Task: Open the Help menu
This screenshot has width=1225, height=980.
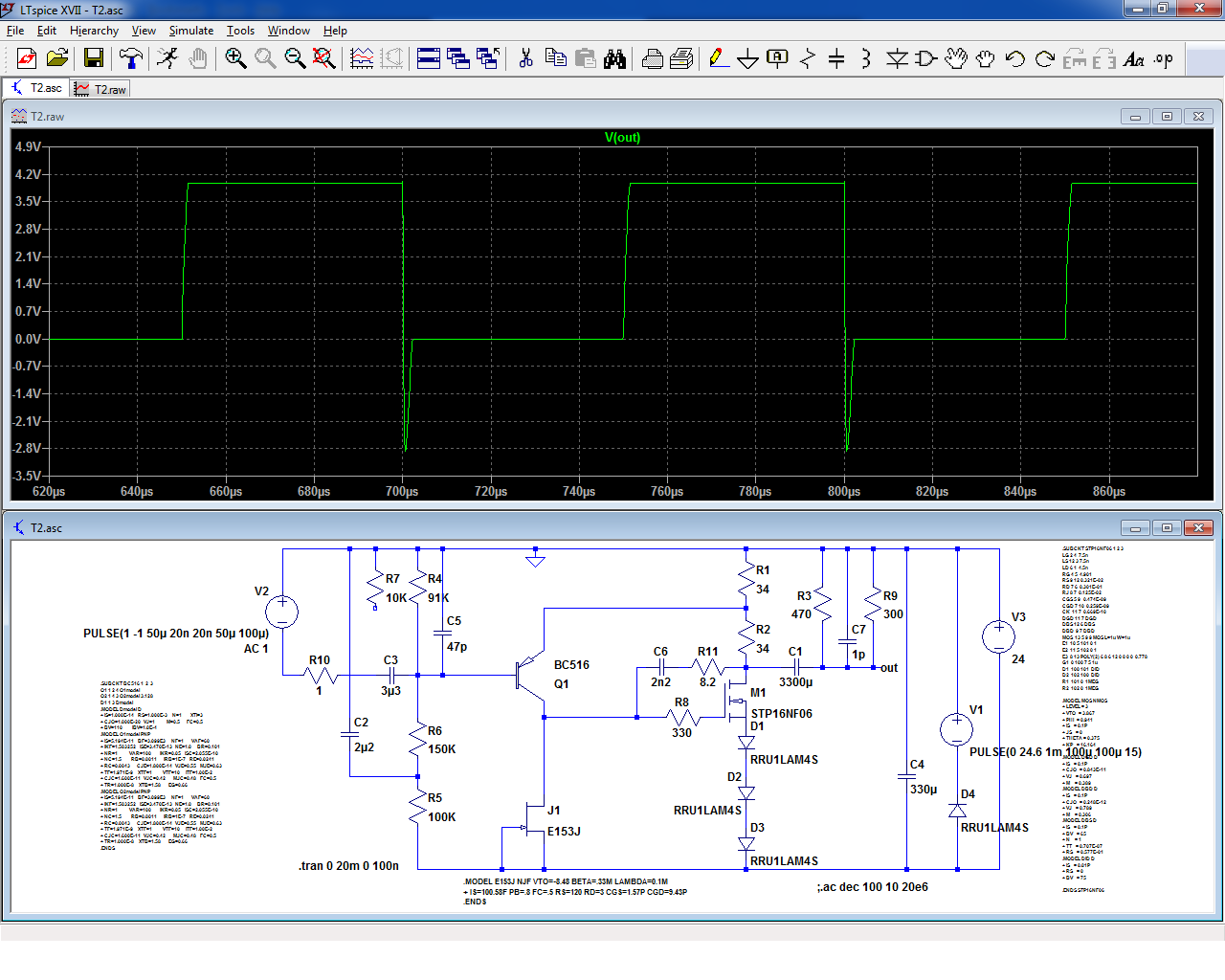Action: (x=335, y=31)
